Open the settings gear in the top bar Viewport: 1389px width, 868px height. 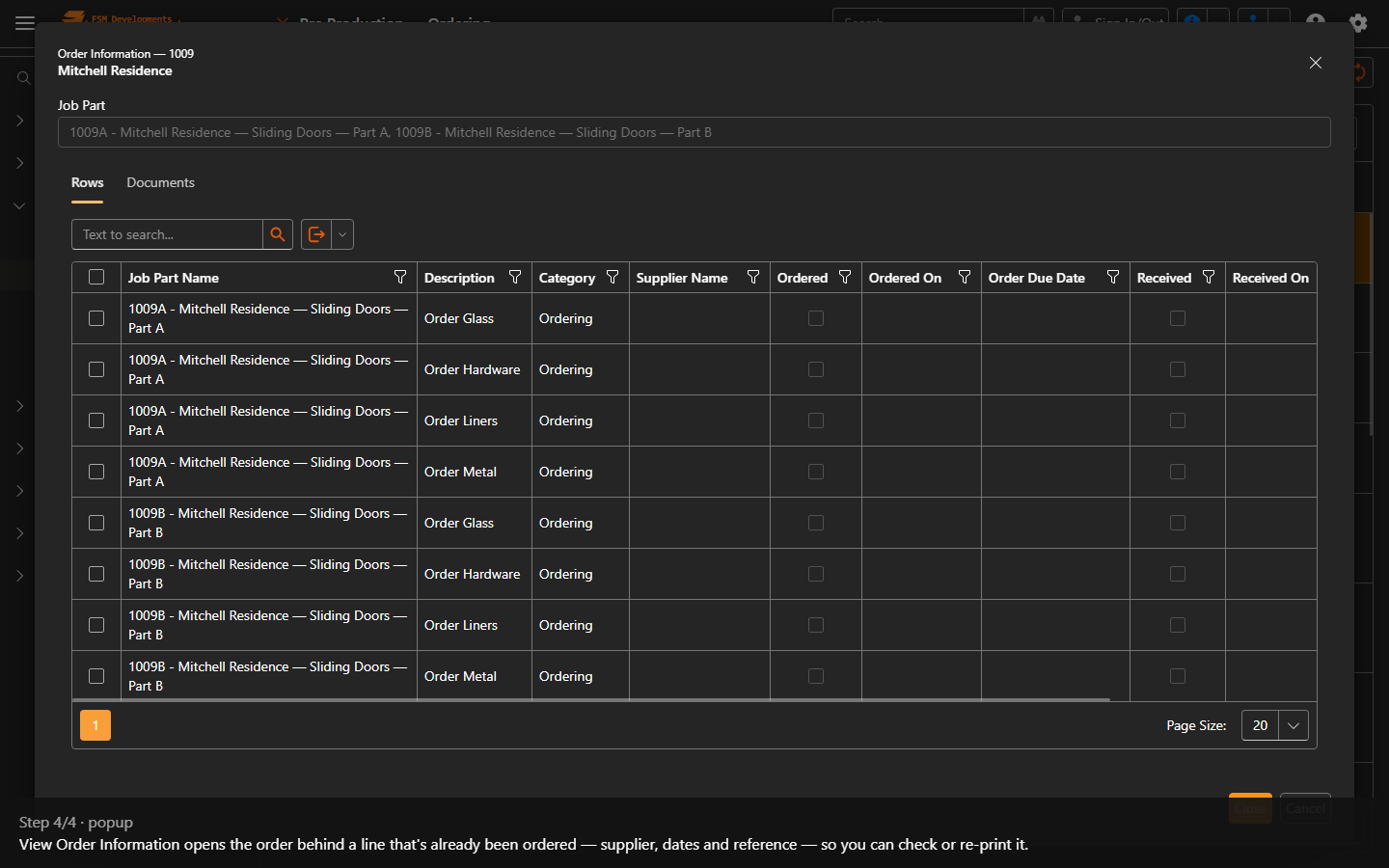(1358, 23)
